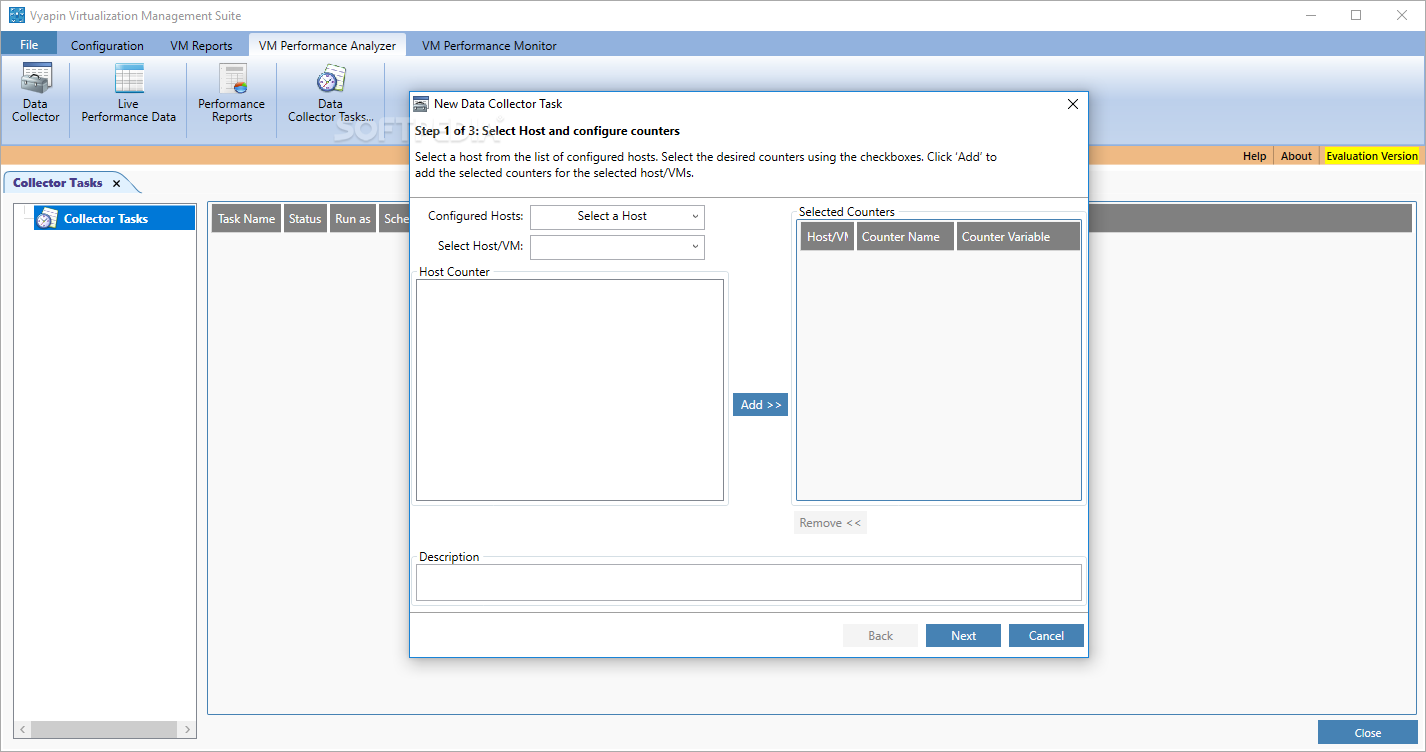Click the New Data Collector Task dialog icon
This screenshot has height=752, width=1426.
[421, 103]
